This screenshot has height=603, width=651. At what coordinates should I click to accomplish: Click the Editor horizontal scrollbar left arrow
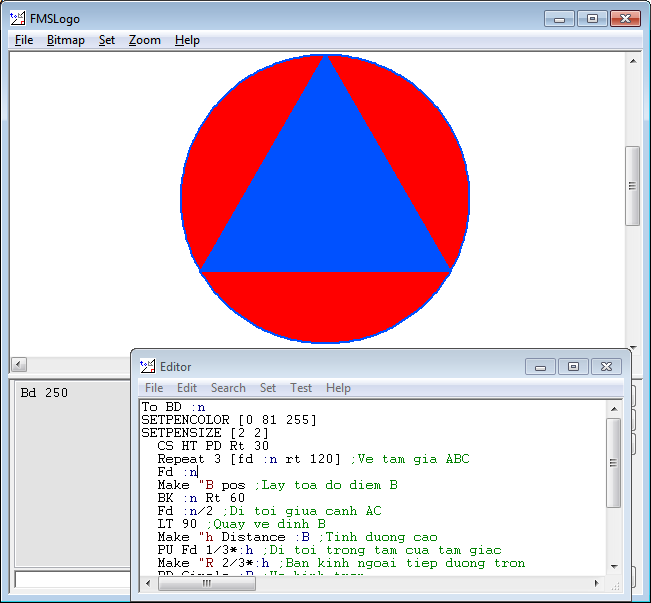(148, 583)
